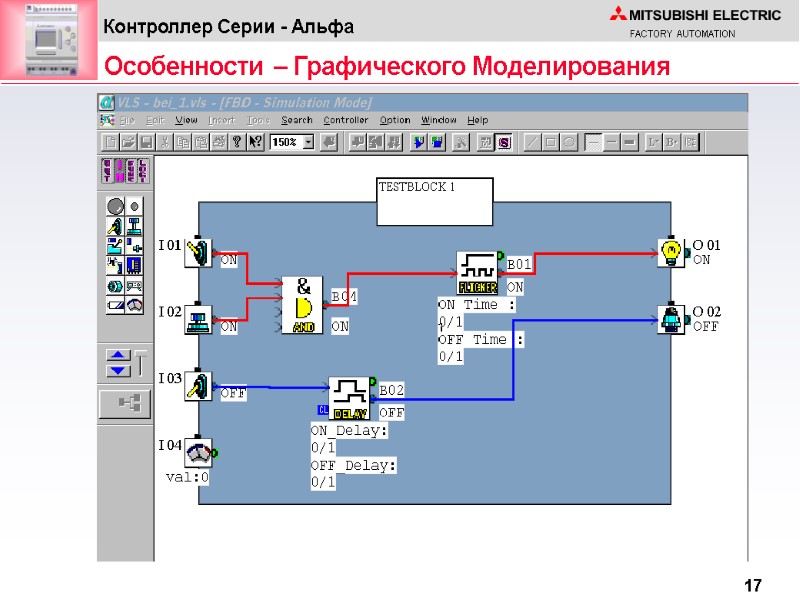Choose the medium line width button
The width and height of the screenshot is (800, 600).
coord(611,142)
